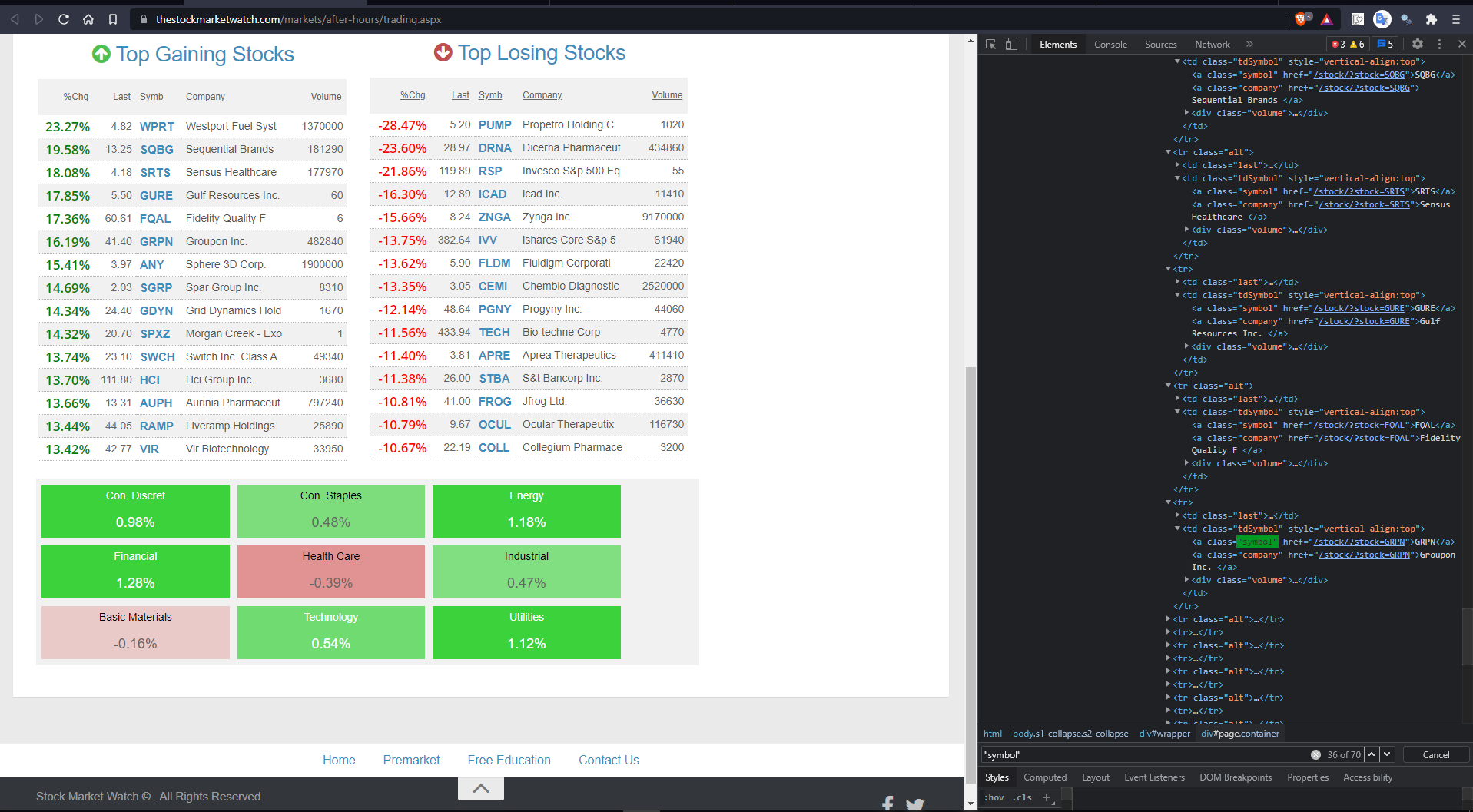
Task: Select the Health Care sector red tile
Action: point(331,572)
